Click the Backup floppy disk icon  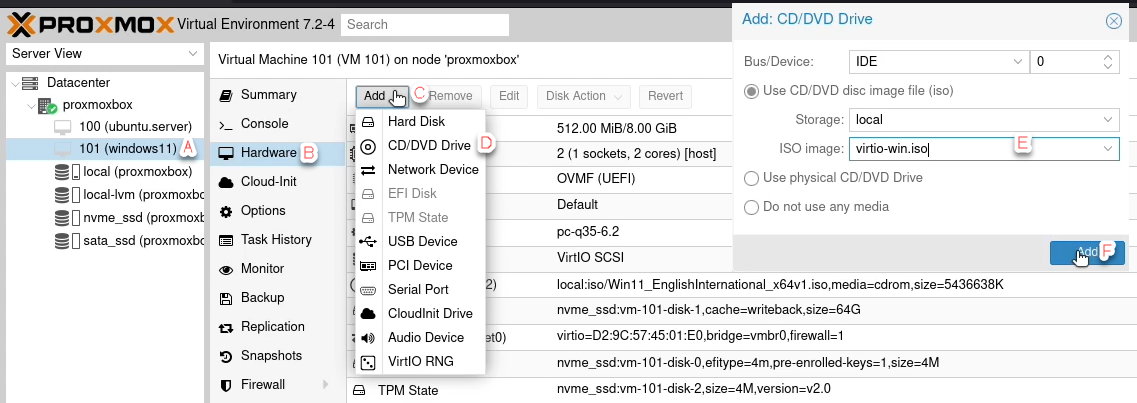[225, 298]
